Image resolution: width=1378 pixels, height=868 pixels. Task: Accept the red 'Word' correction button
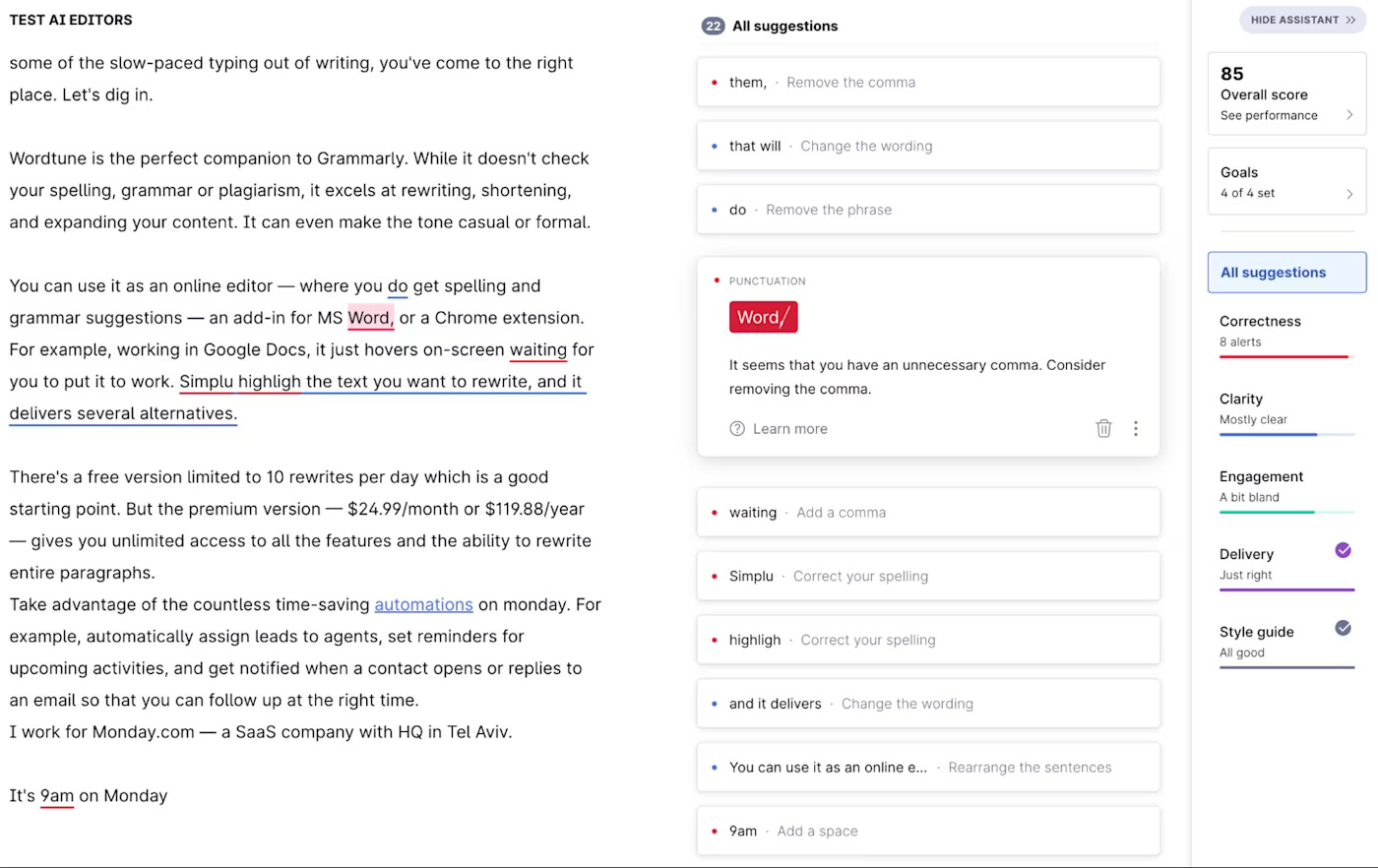click(763, 317)
